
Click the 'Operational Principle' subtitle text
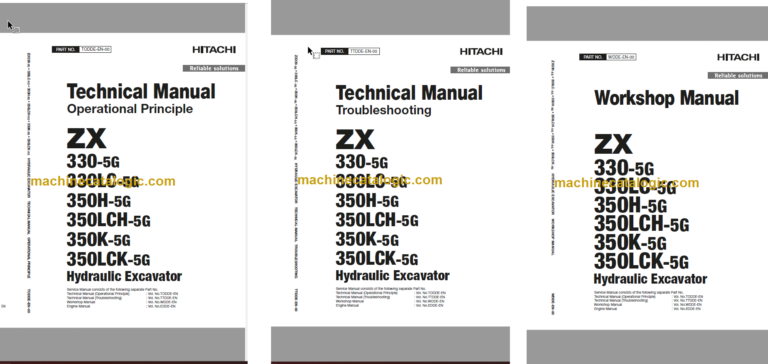pyautogui.click(x=130, y=109)
